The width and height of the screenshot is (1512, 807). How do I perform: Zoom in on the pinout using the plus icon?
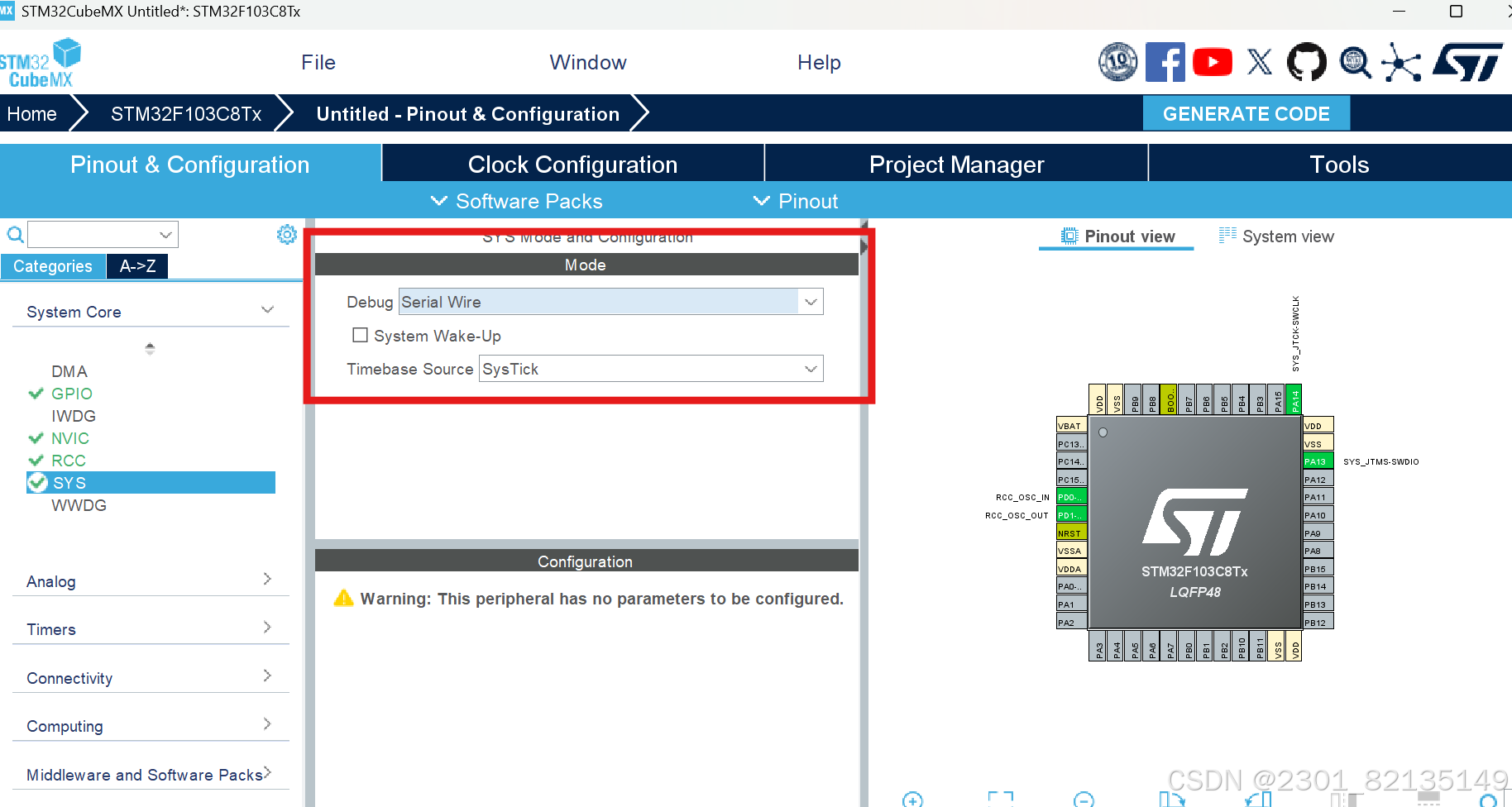tap(912, 799)
